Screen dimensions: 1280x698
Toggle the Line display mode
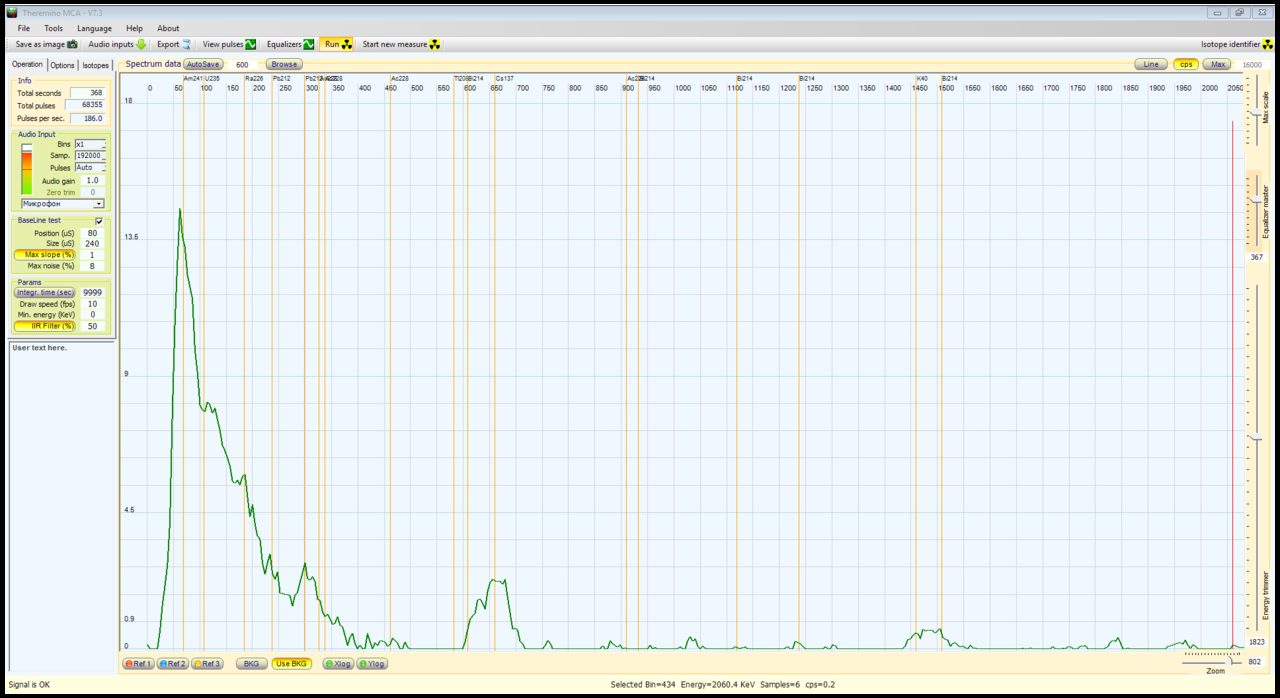[1151, 64]
